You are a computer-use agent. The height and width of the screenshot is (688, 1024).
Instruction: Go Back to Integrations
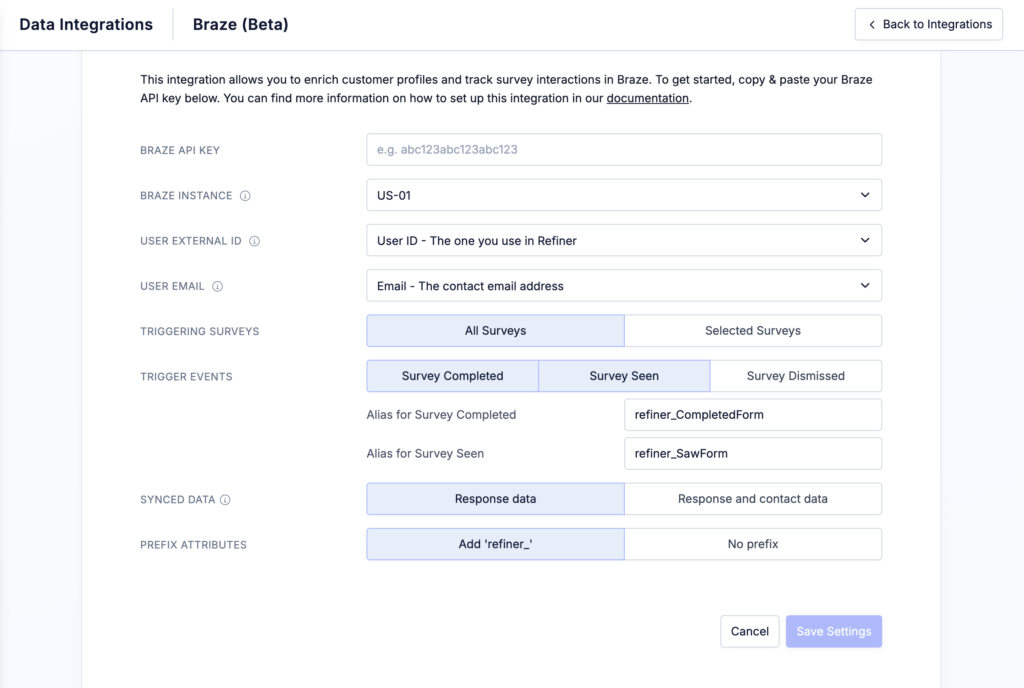tap(929, 24)
